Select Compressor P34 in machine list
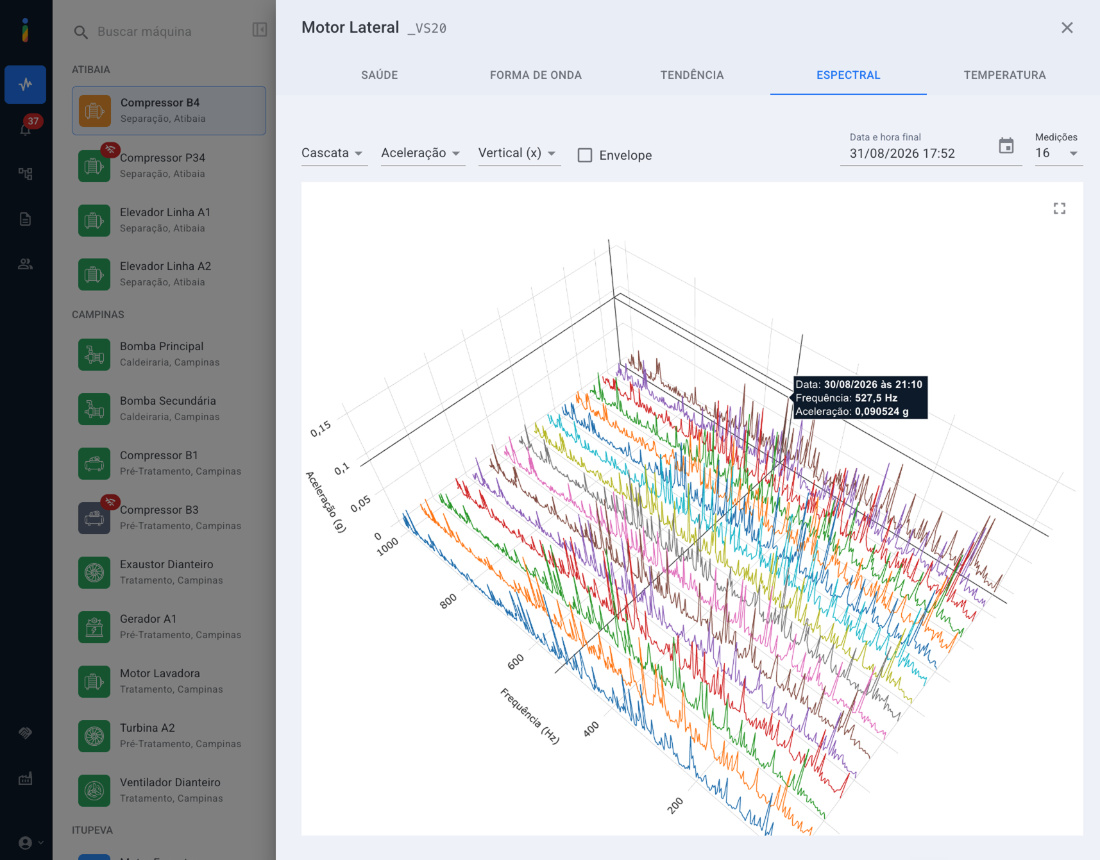Viewport: 1100px width, 860px height. (168, 166)
